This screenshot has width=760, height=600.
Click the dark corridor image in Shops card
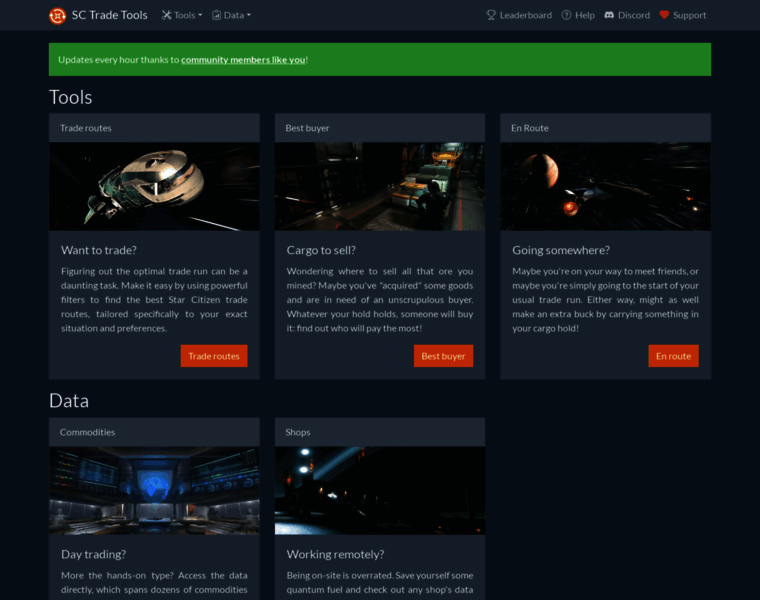[380, 490]
